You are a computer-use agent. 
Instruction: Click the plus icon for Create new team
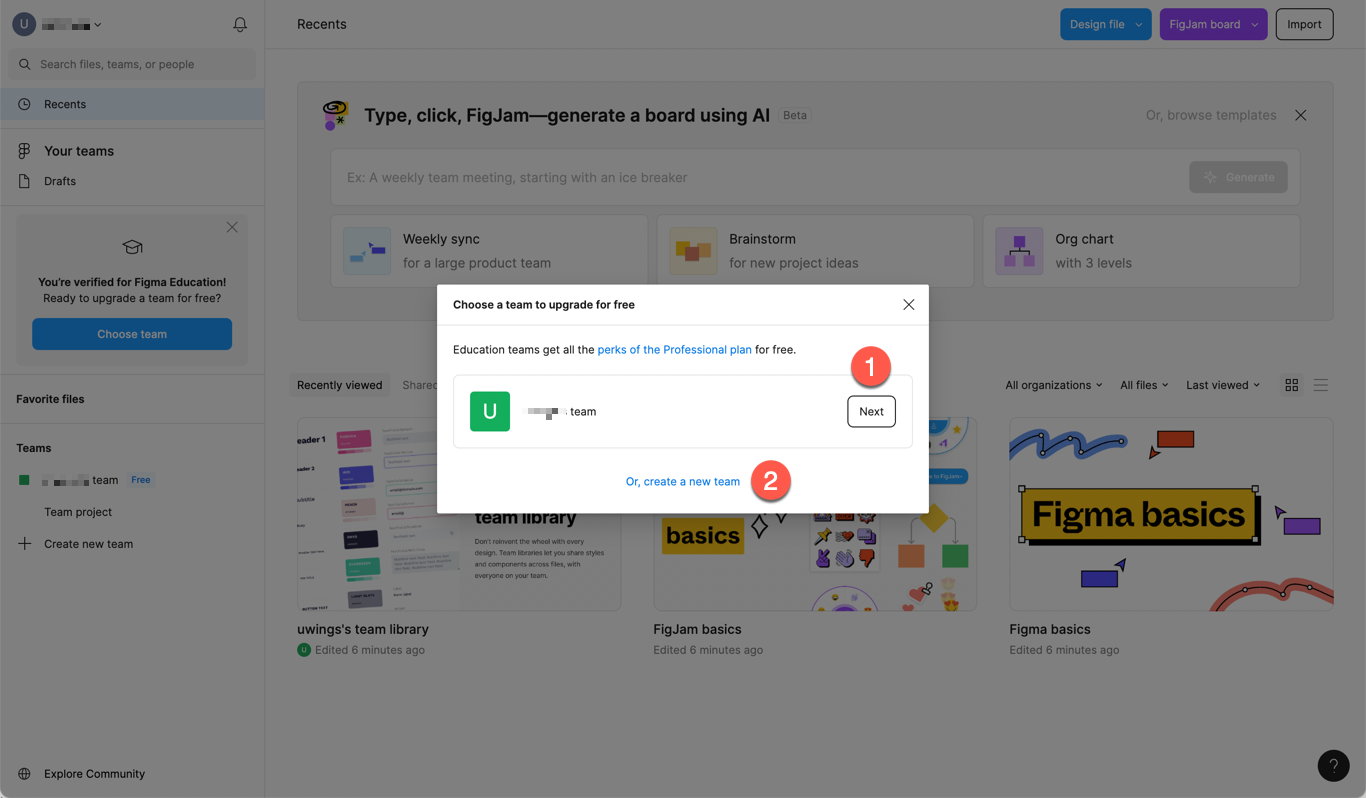[x=25, y=544]
